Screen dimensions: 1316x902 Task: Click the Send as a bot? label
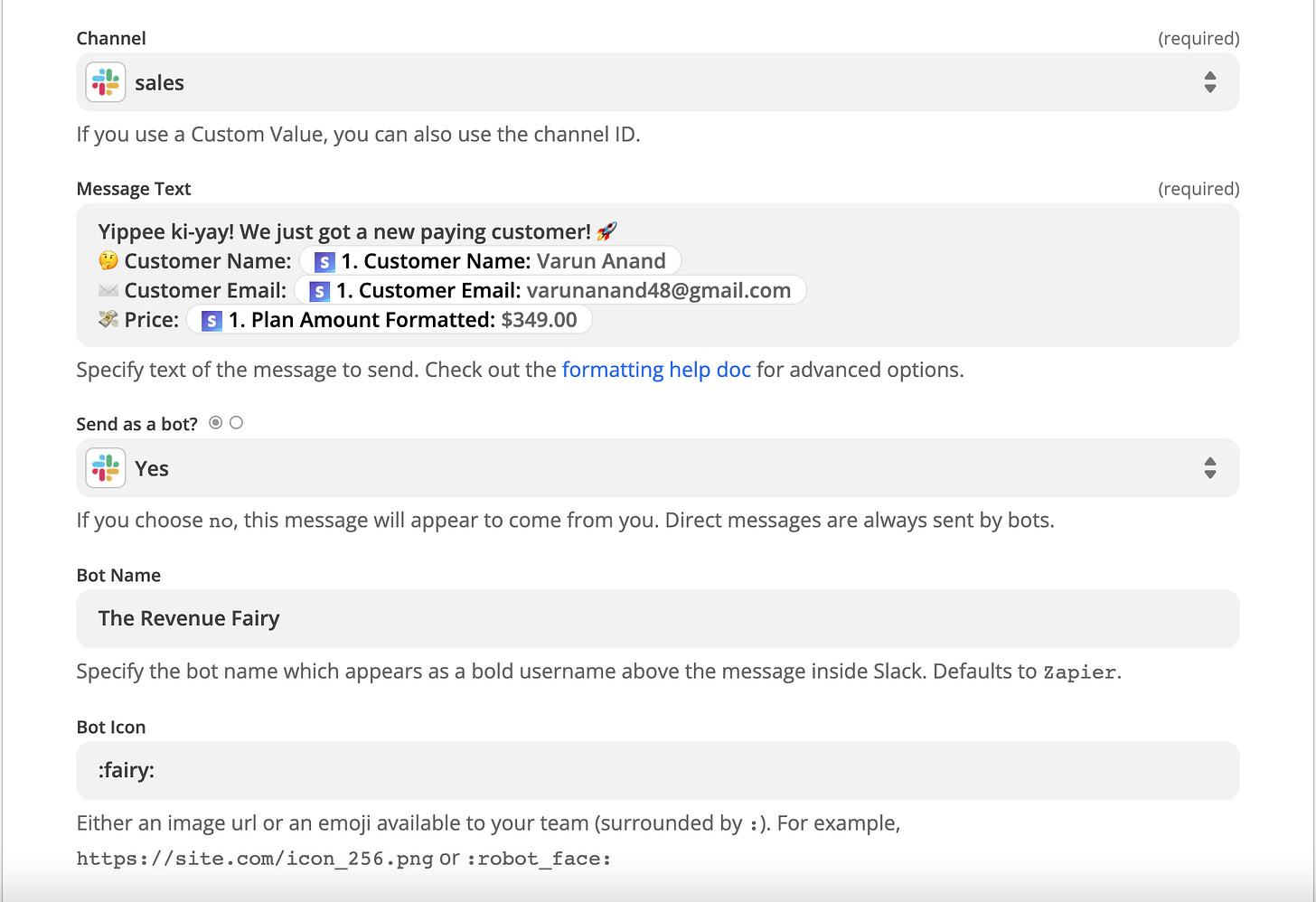pyautogui.click(x=137, y=424)
